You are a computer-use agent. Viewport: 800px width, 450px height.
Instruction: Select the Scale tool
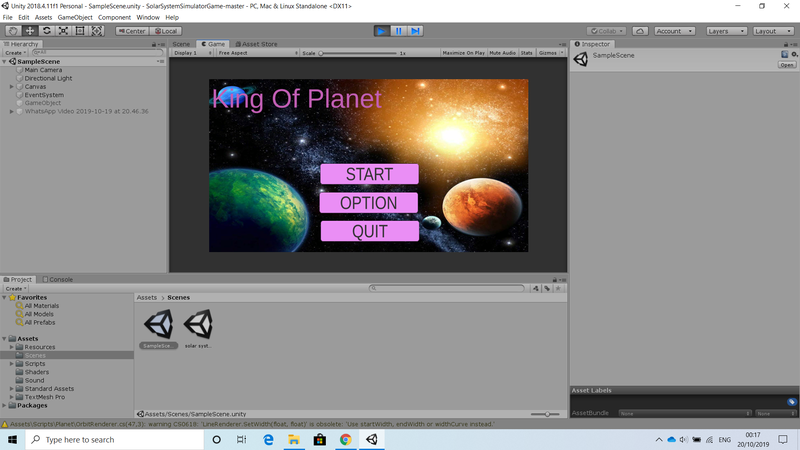point(63,31)
